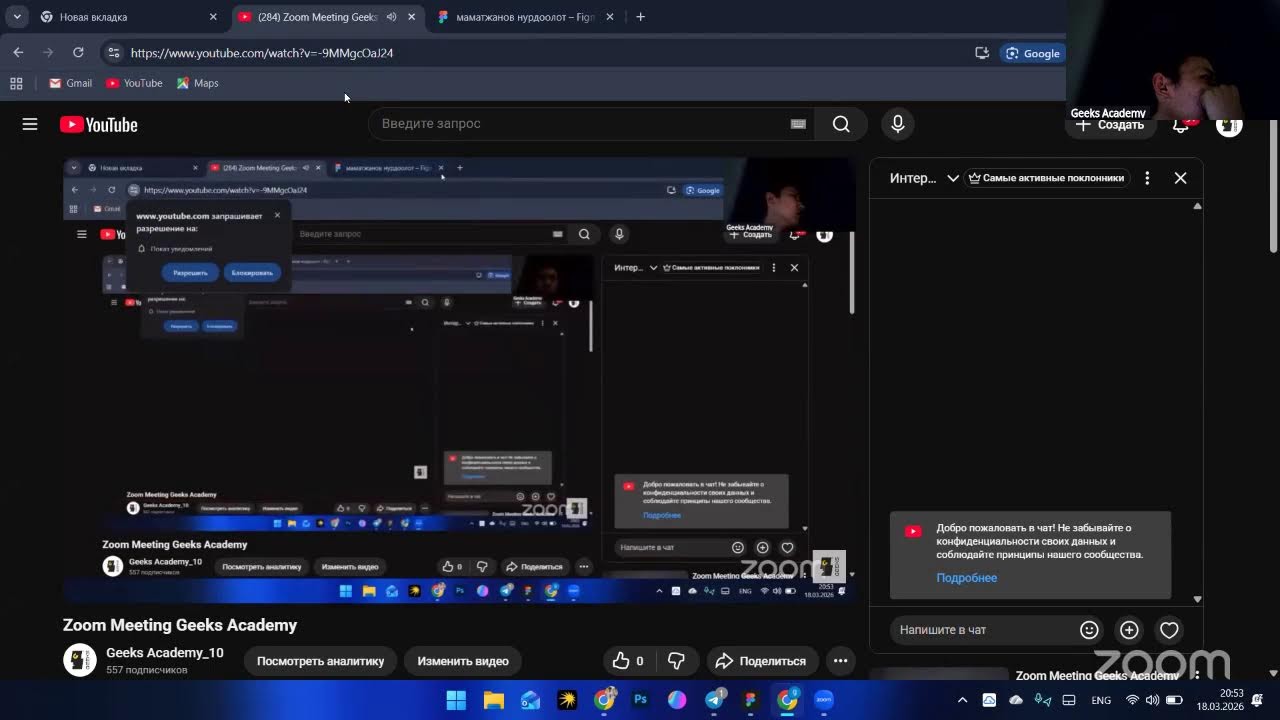Click the Поделиться share button
Image resolution: width=1280 pixels, height=720 pixels.
coord(763,661)
